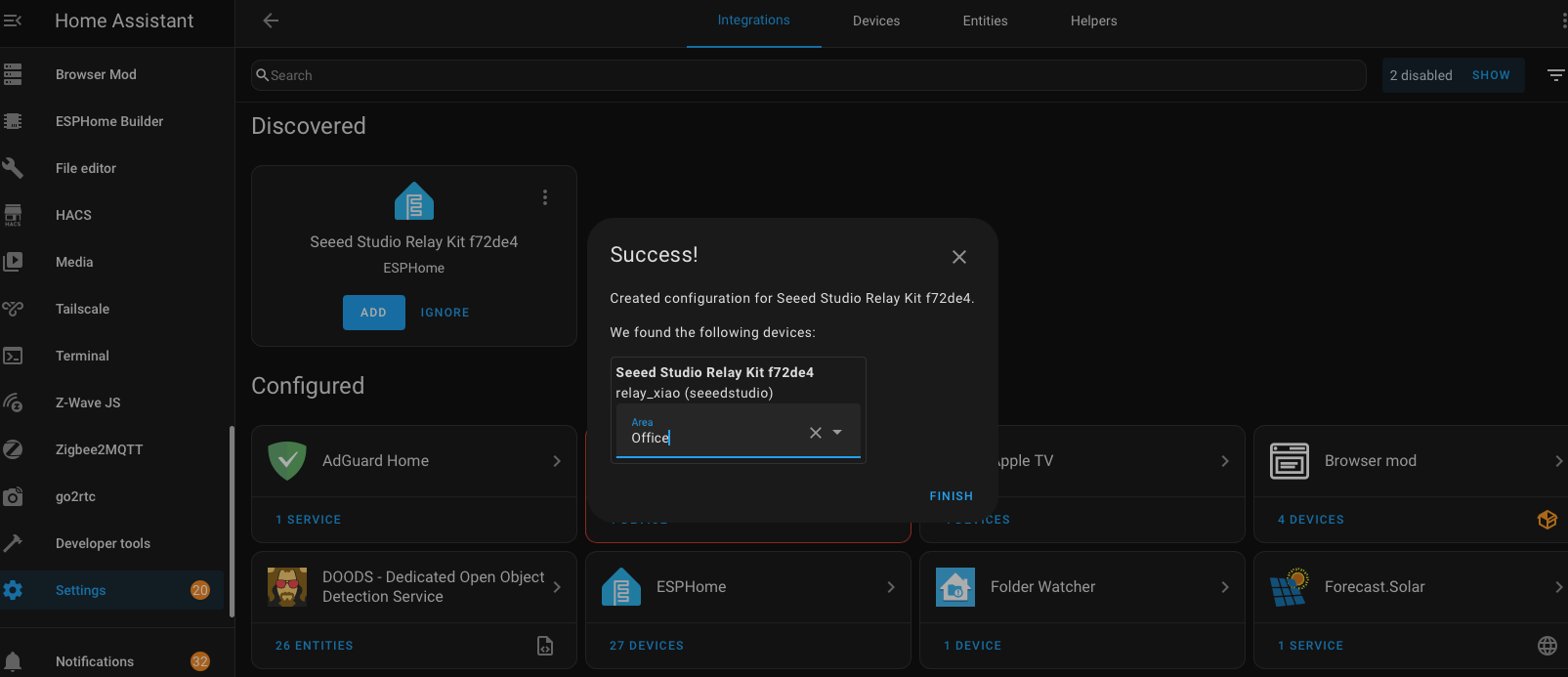Open DOODS 26 ENTITIES link

pos(315,646)
